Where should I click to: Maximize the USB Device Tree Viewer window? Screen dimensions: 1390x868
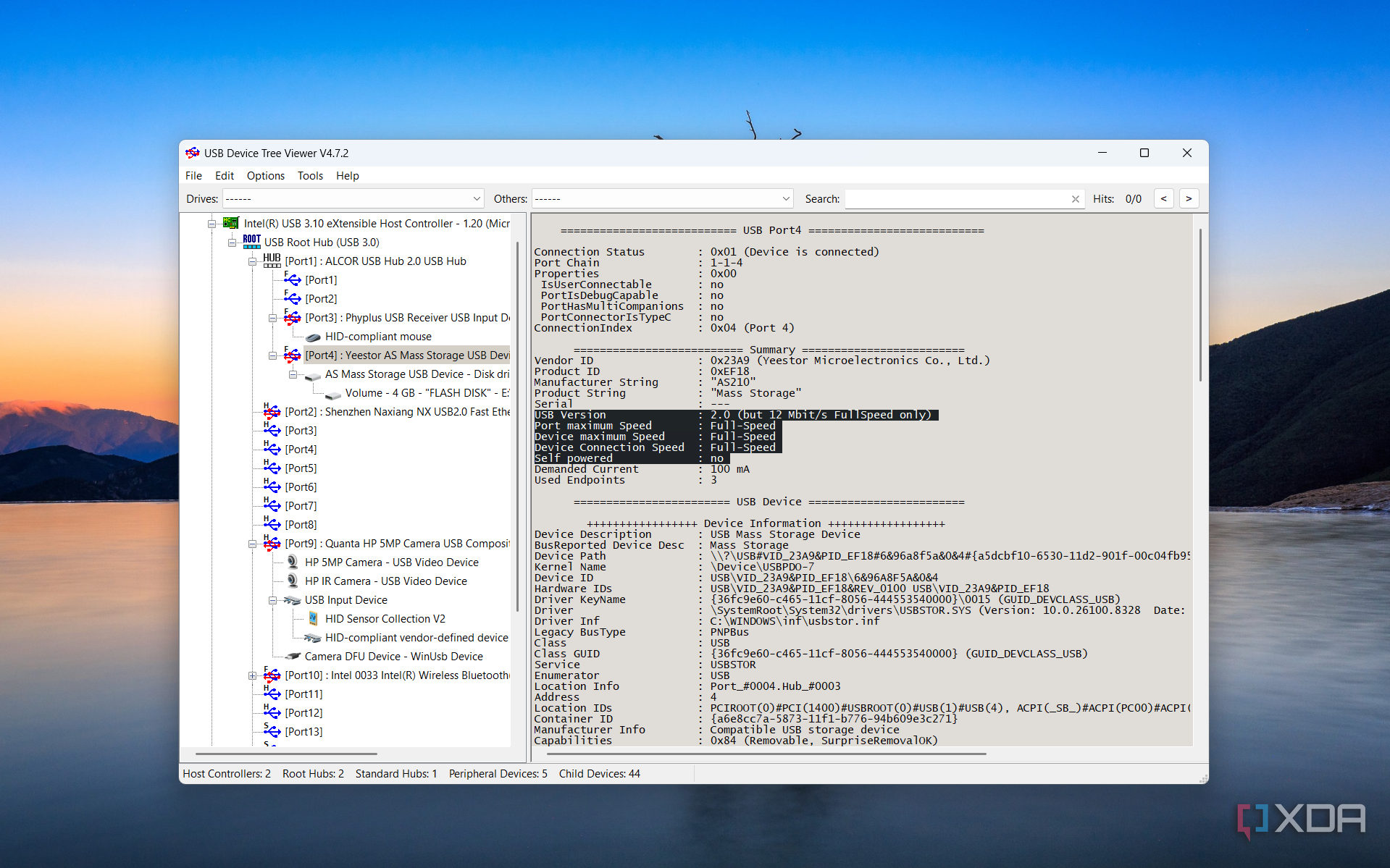(x=1144, y=153)
